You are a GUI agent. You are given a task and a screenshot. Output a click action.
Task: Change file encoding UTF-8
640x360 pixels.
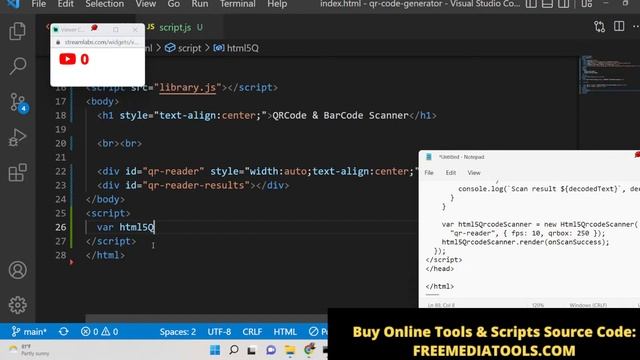(219, 332)
